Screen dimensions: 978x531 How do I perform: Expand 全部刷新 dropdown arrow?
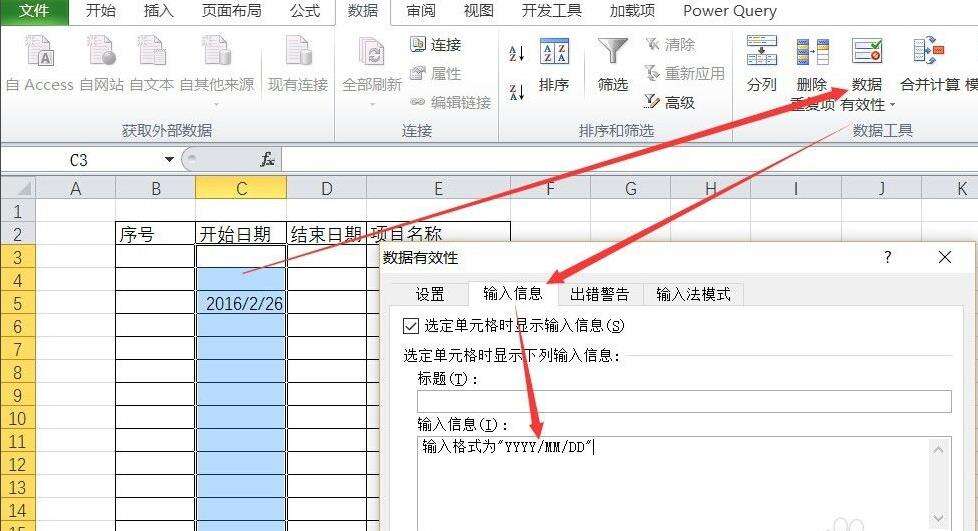tap(372, 104)
